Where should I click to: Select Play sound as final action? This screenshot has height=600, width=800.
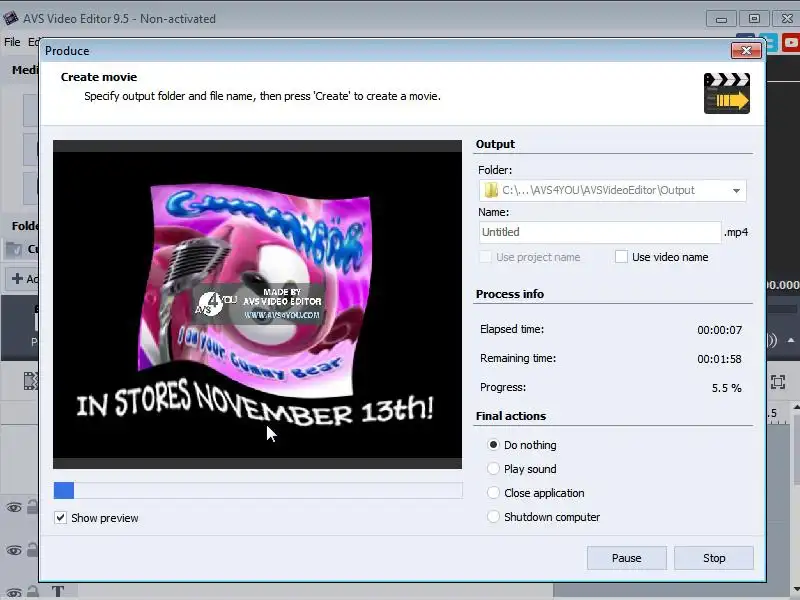tap(493, 469)
